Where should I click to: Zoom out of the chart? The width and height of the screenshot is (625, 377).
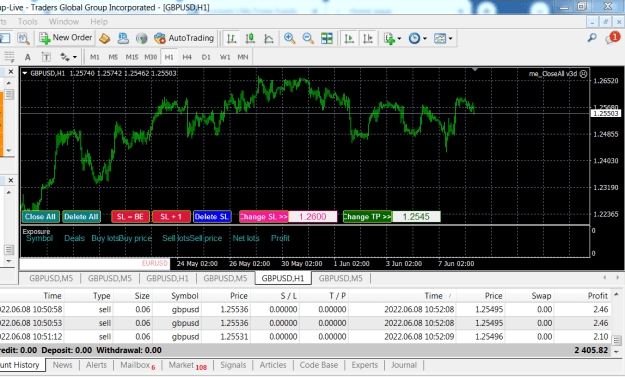[x=308, y=38]
